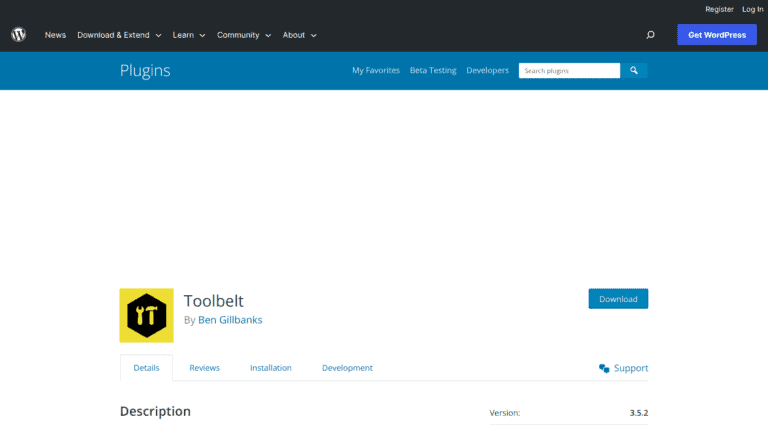Select the Details tab
The width and height of the screenshot is (768, 432).
pyautogui.click(x=146, y=368)
